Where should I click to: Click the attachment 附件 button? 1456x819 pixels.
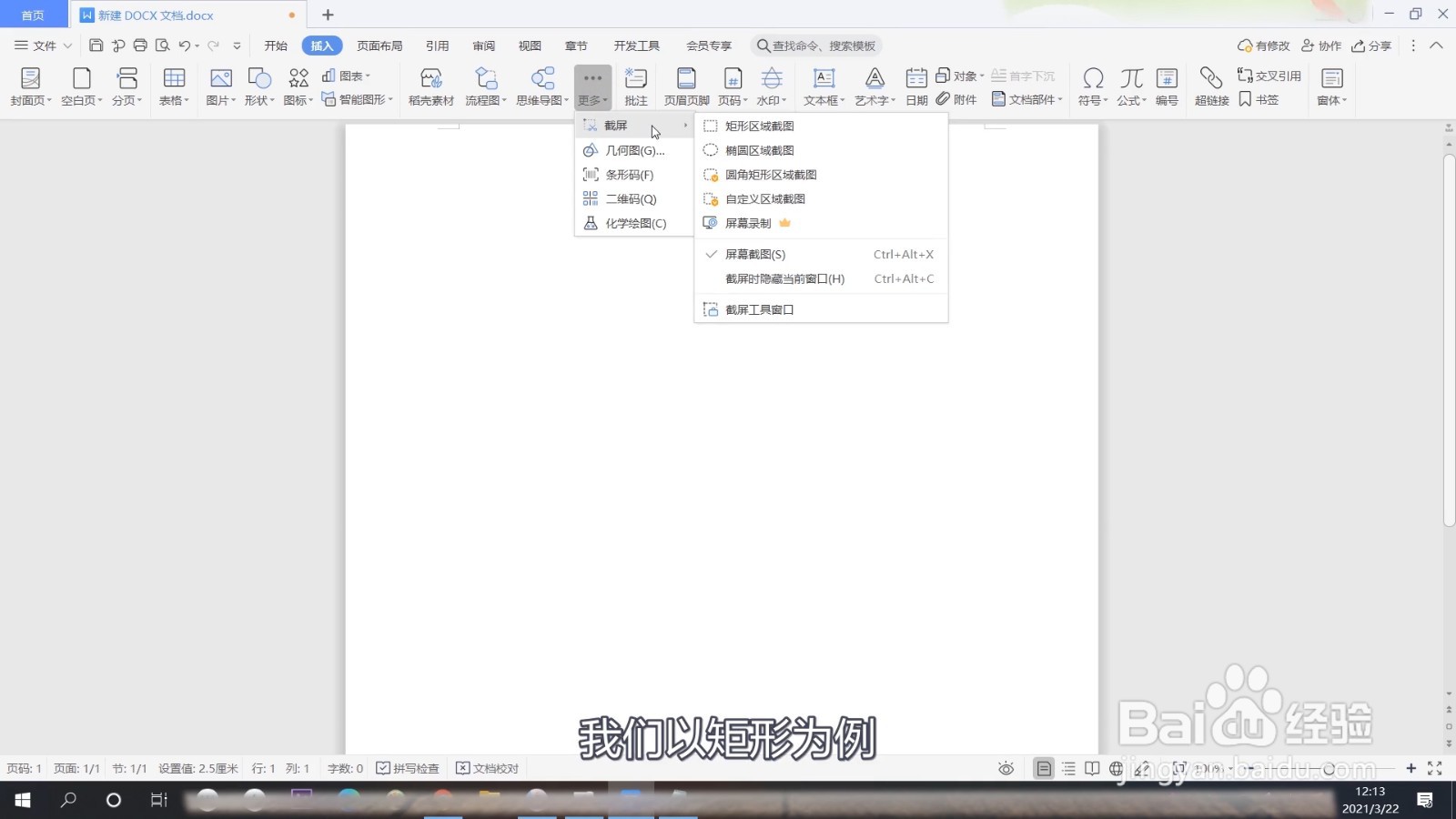click(956, 99)
